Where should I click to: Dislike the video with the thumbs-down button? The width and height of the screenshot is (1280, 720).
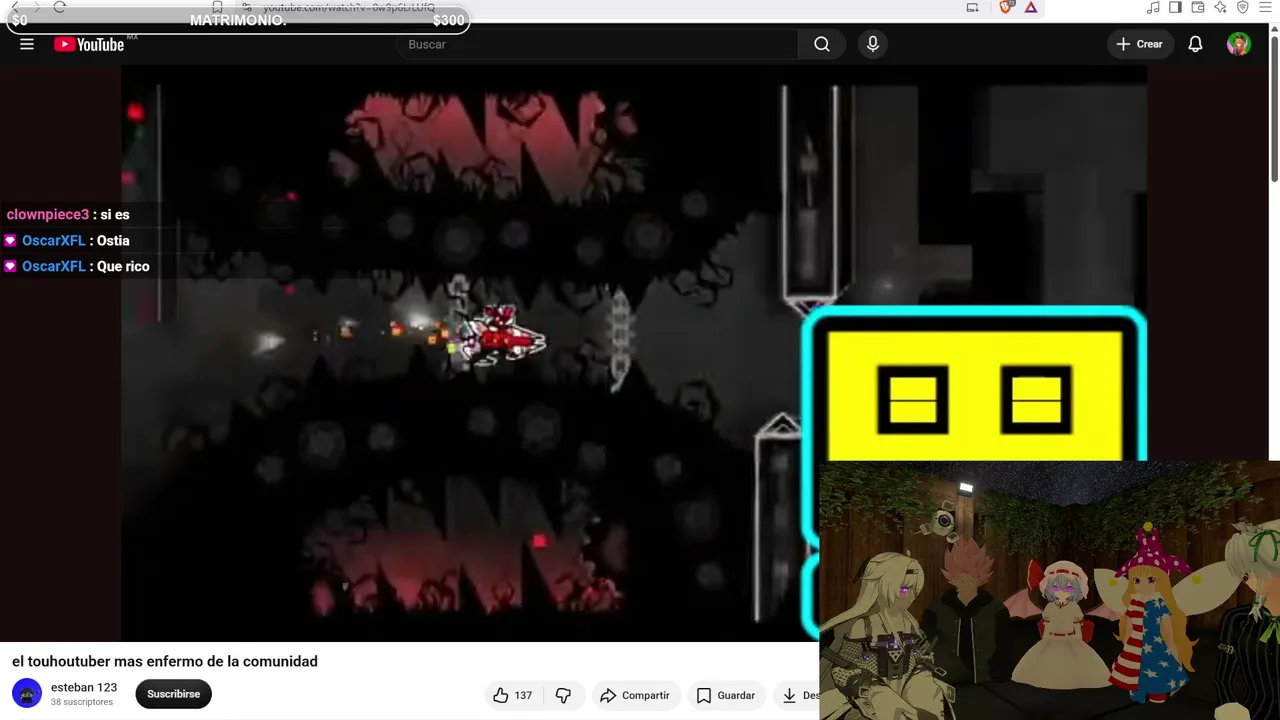coord(563,695)
